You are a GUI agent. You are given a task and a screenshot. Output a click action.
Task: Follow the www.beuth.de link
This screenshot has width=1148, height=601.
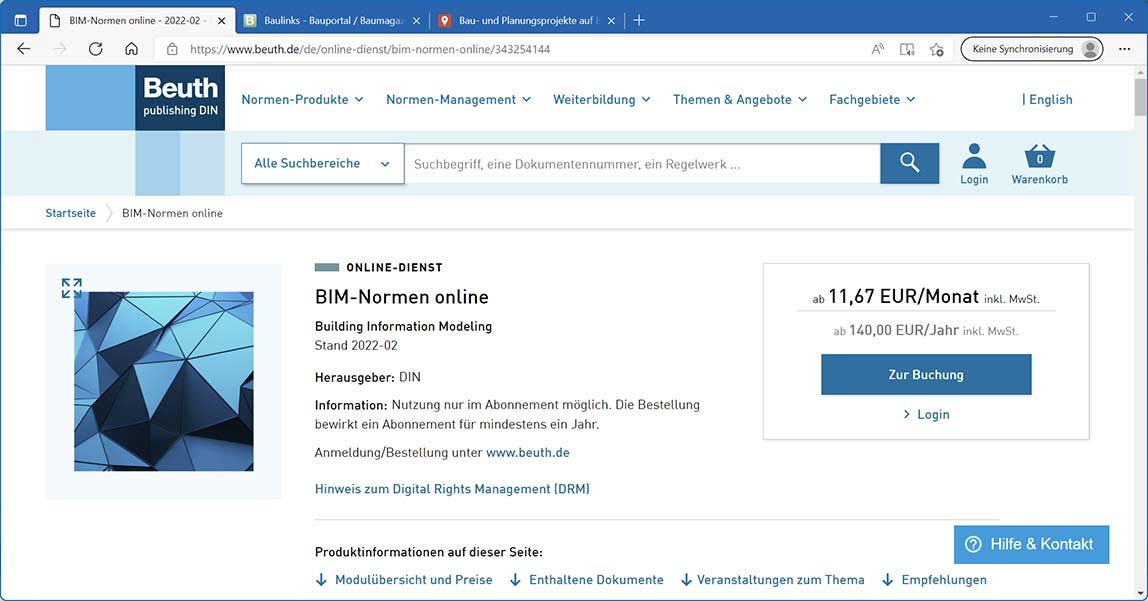[x=528, y=452]
